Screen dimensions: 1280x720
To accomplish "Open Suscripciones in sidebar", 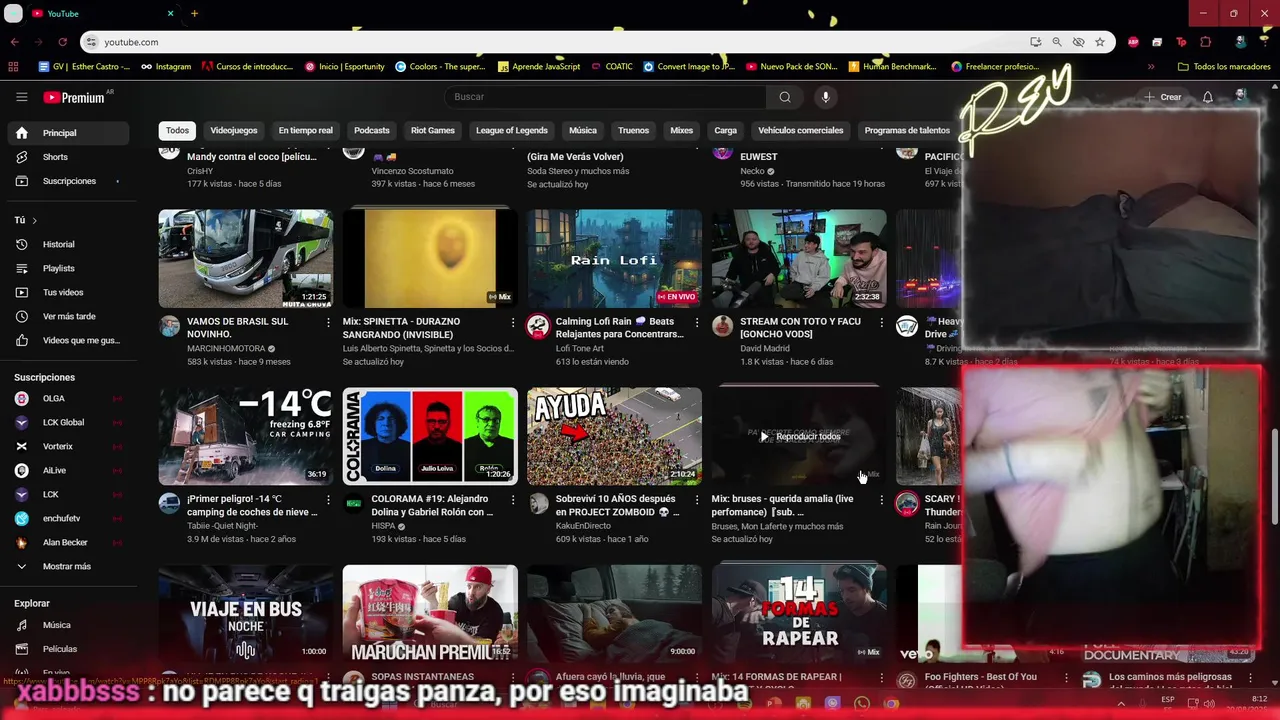I will [68, 181].
